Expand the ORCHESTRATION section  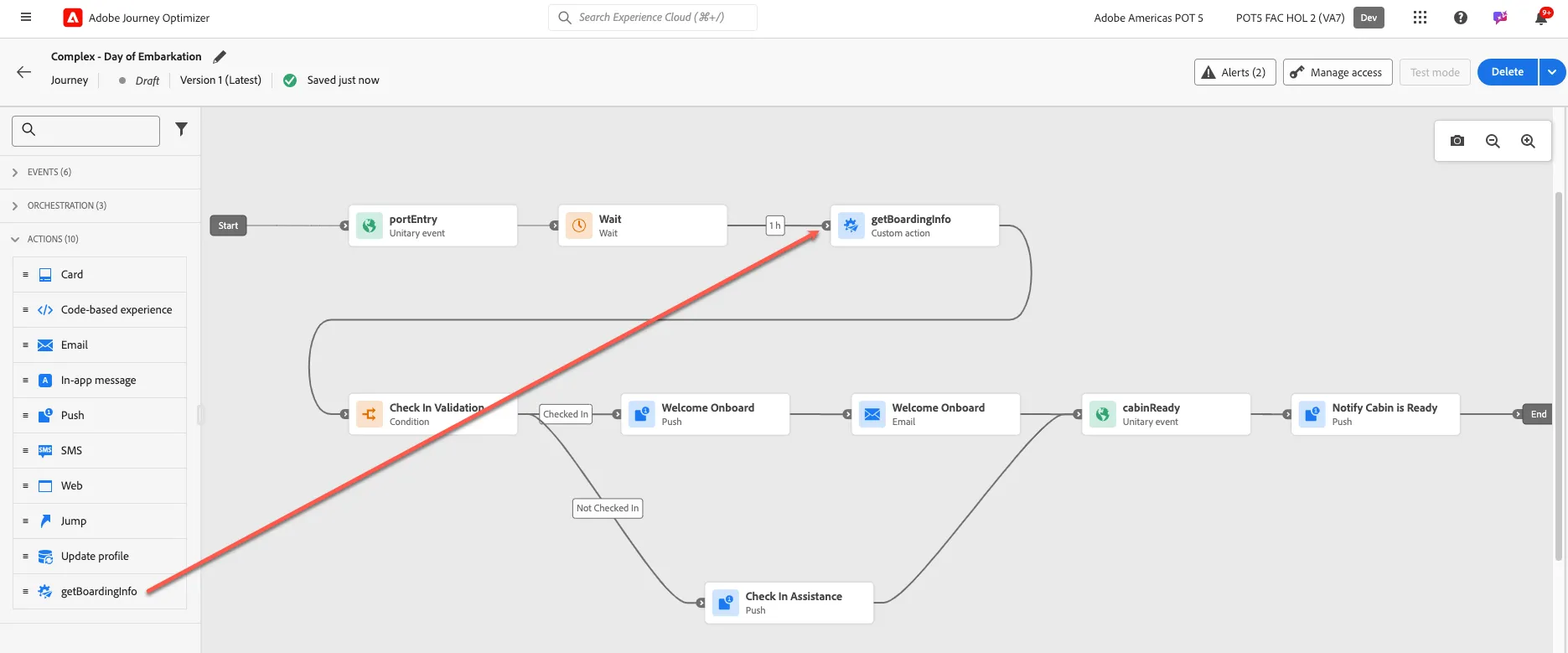coord(100,205)
